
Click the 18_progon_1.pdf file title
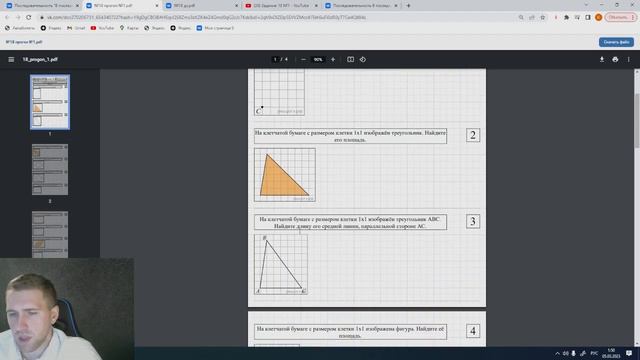point(40,60)
